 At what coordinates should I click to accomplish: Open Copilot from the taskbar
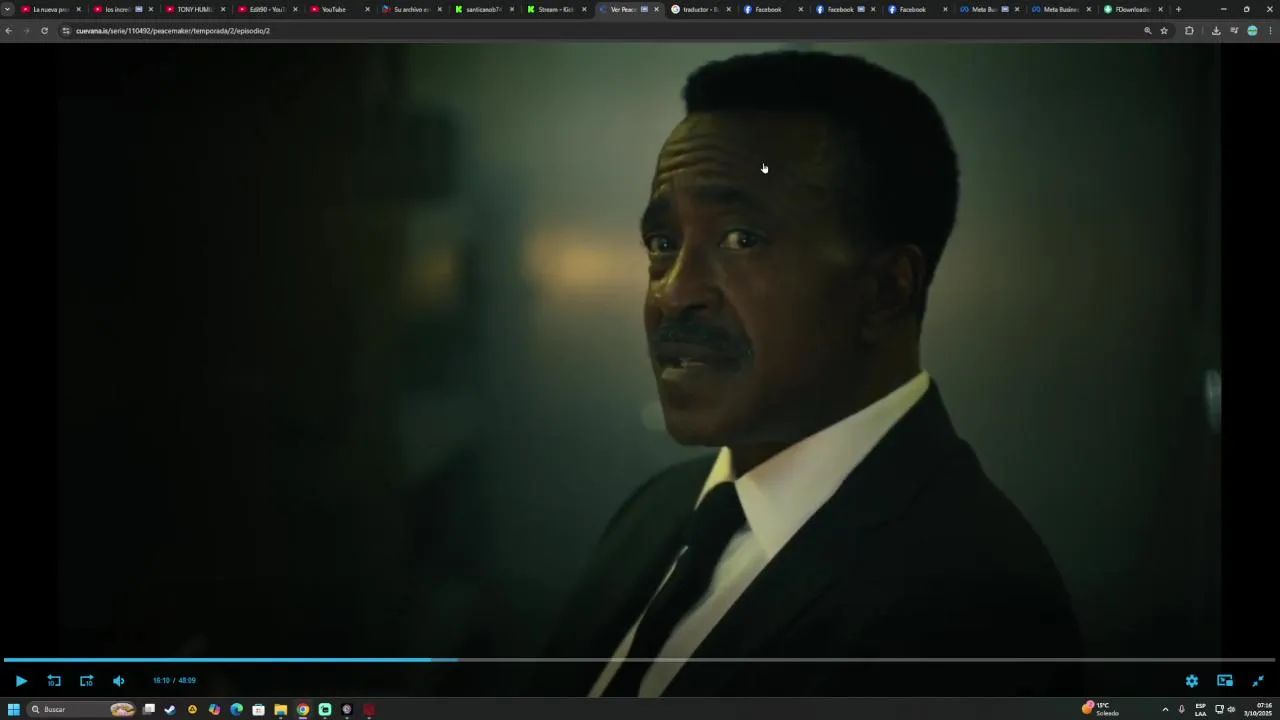point(214,710)
